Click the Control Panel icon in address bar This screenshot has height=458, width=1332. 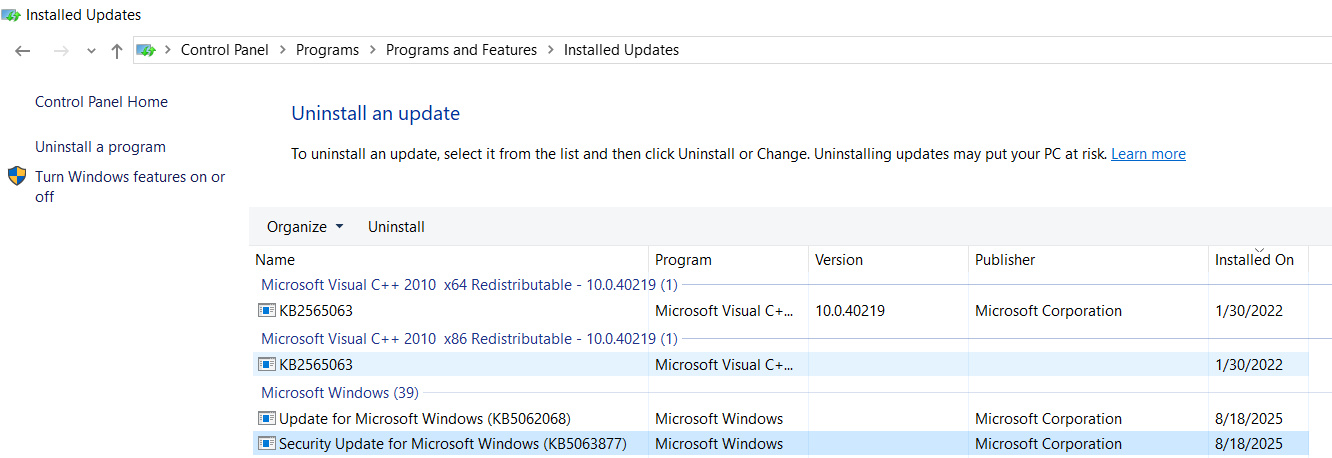[x=147, y=50]
